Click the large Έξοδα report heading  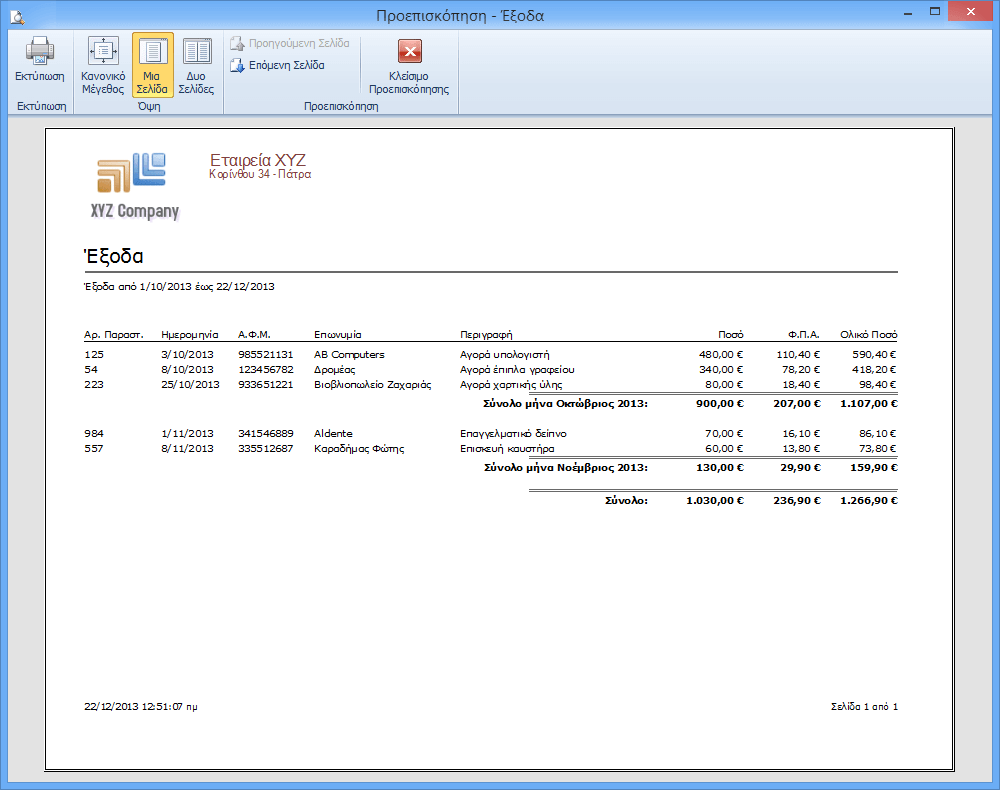click(x=114, y=257)
